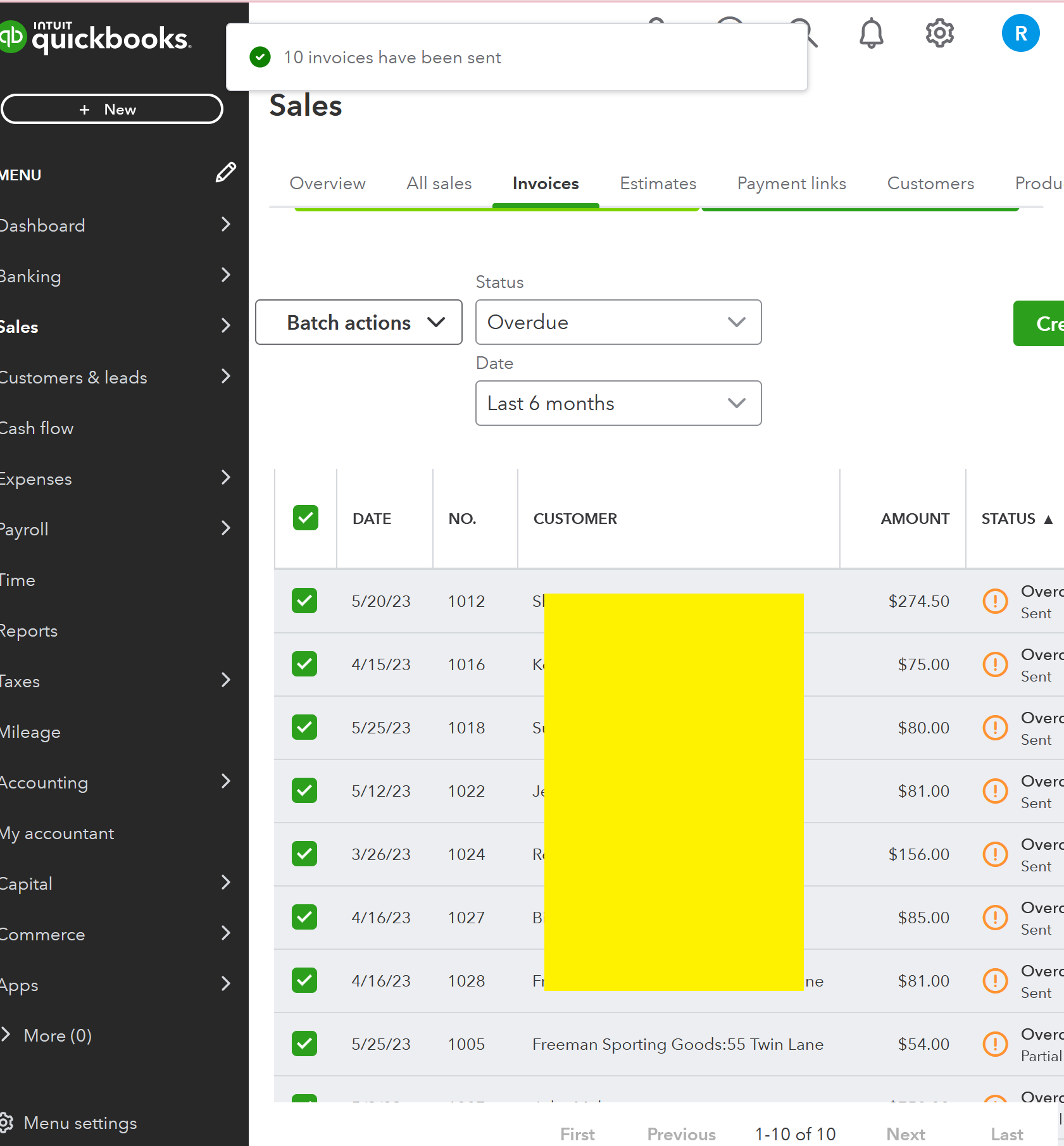Click overdue warning icon for invoice 1018
Screen dimensions: 1064x1146
click(x=995, y=727)
